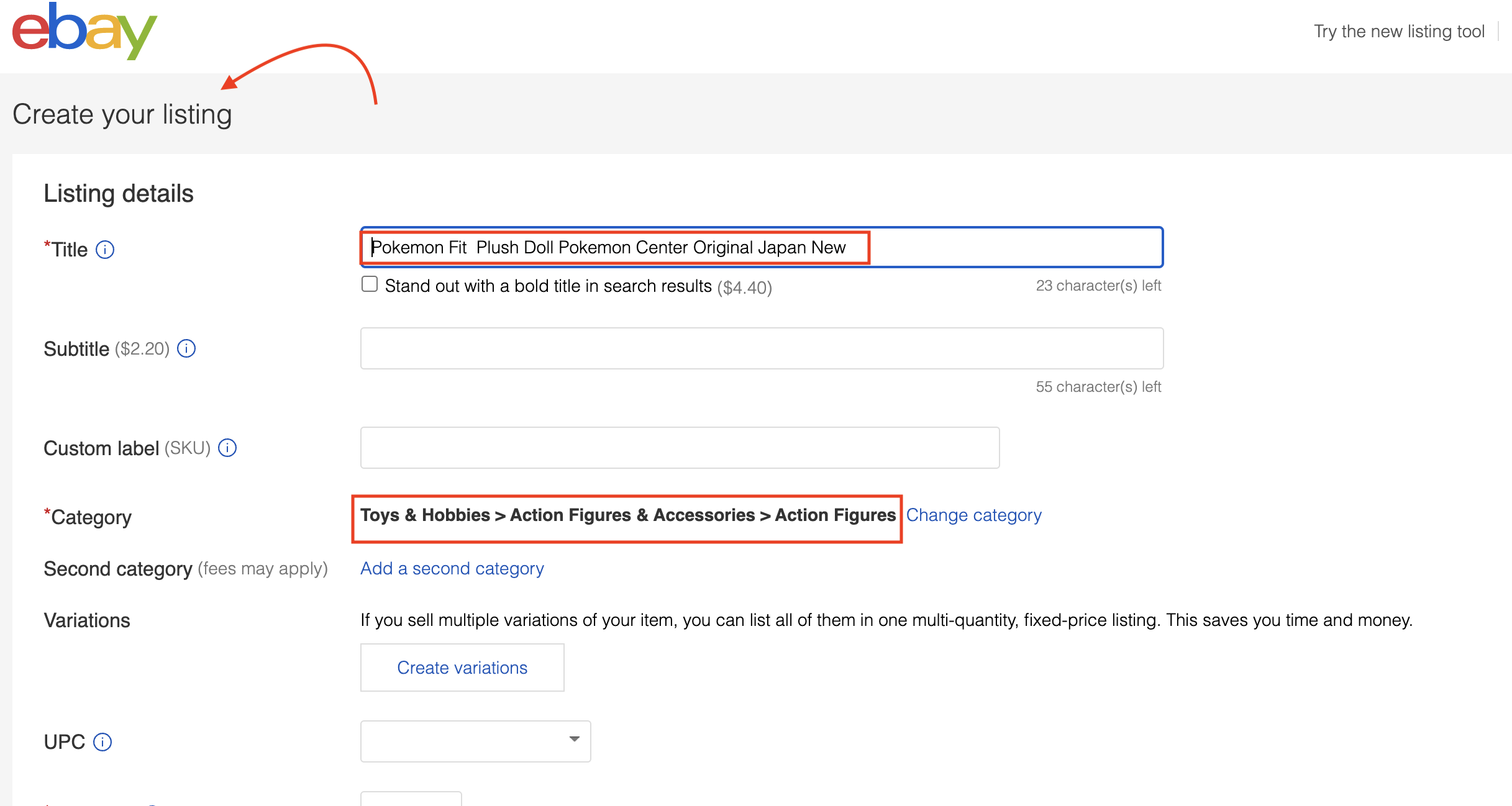Screen dimensions: 1512x806
Task: Click the eBay logo
Action: (85, 31)
